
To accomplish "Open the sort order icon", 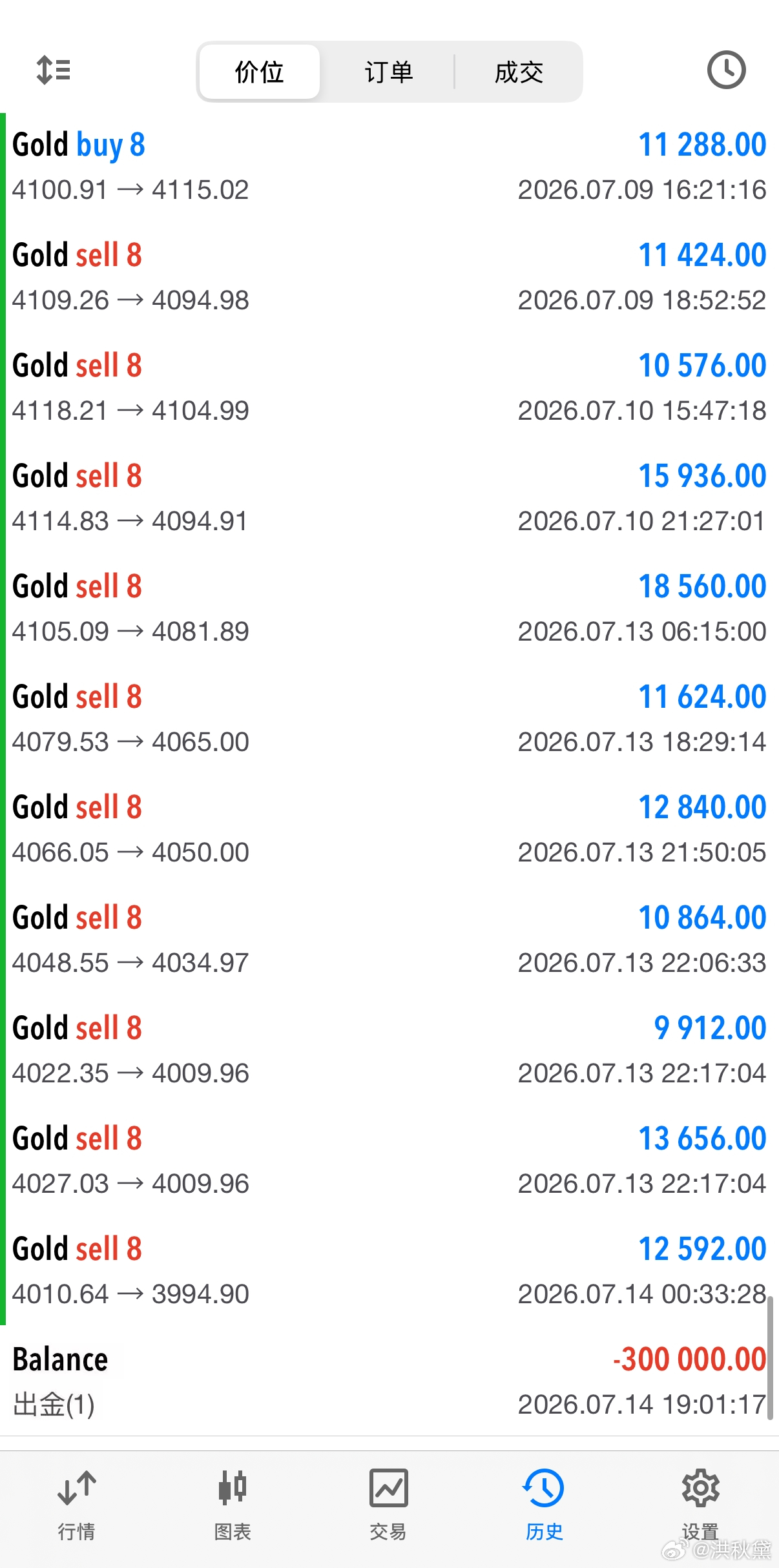I will (x=53, y=70).
